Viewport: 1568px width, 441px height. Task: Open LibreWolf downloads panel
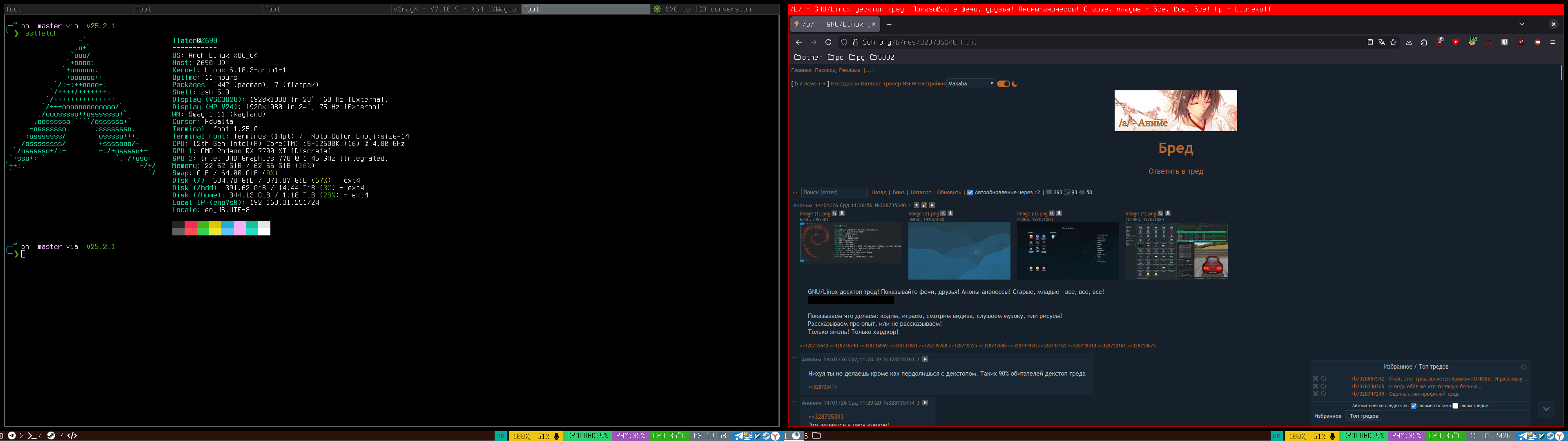point(1409,42)
